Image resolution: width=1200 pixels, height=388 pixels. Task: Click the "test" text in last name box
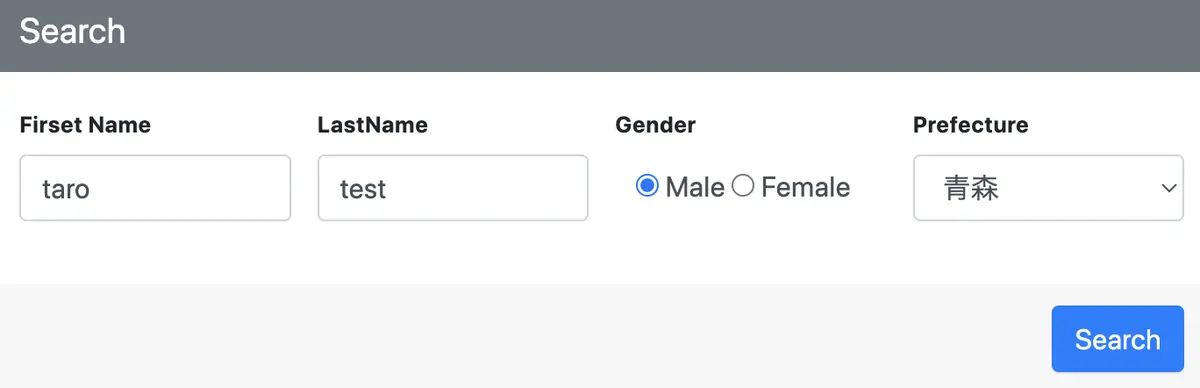(363, 188)
